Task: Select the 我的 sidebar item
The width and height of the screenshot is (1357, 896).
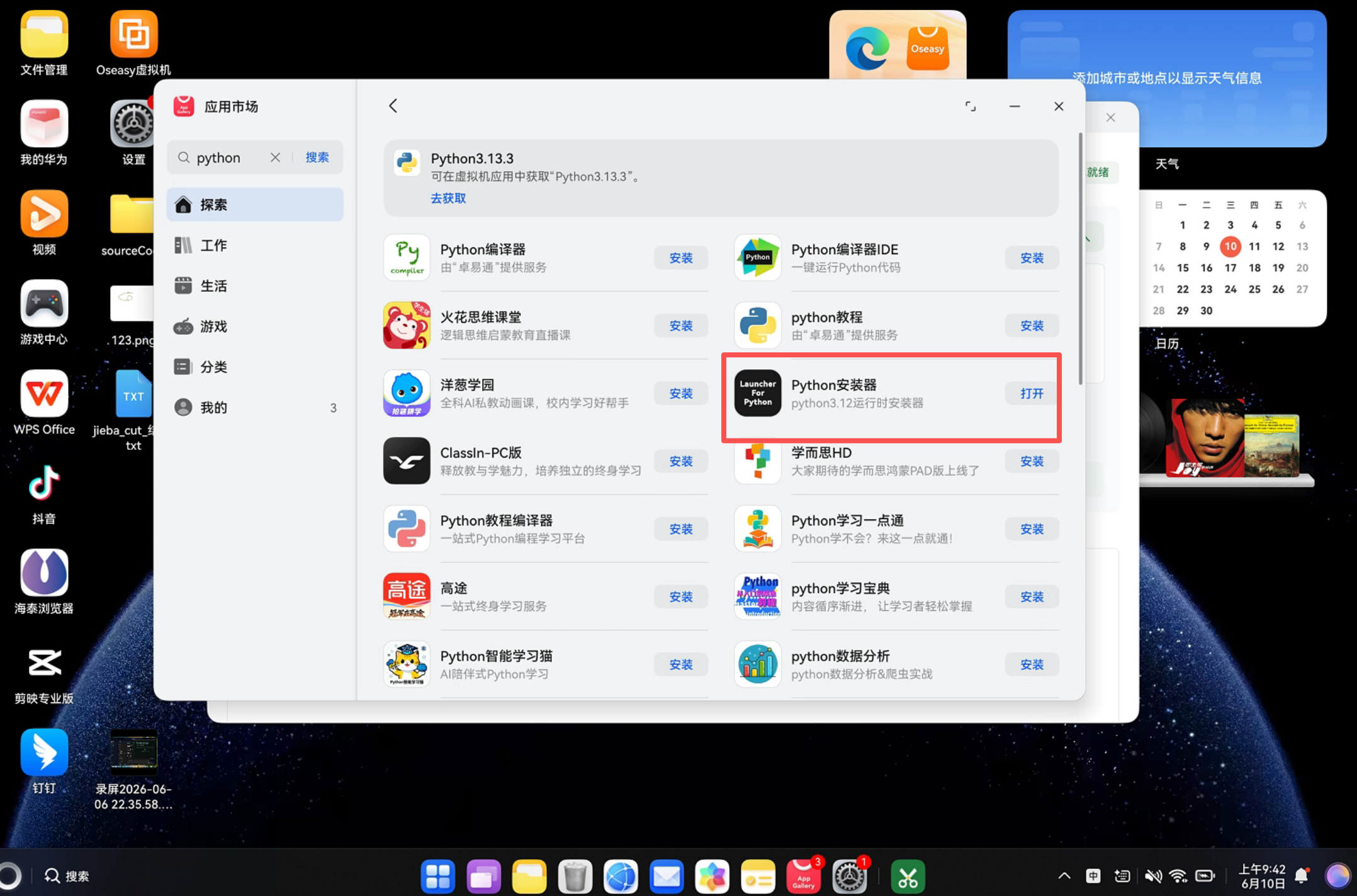Action: 255,408
